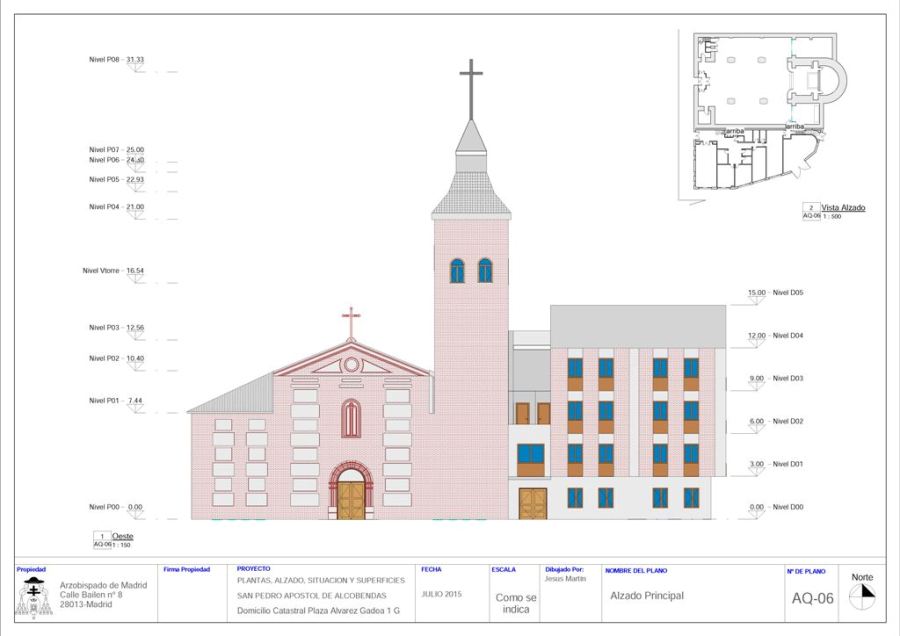
Task: Click the Alzado Principal sheet name
Action: (647, 596)
